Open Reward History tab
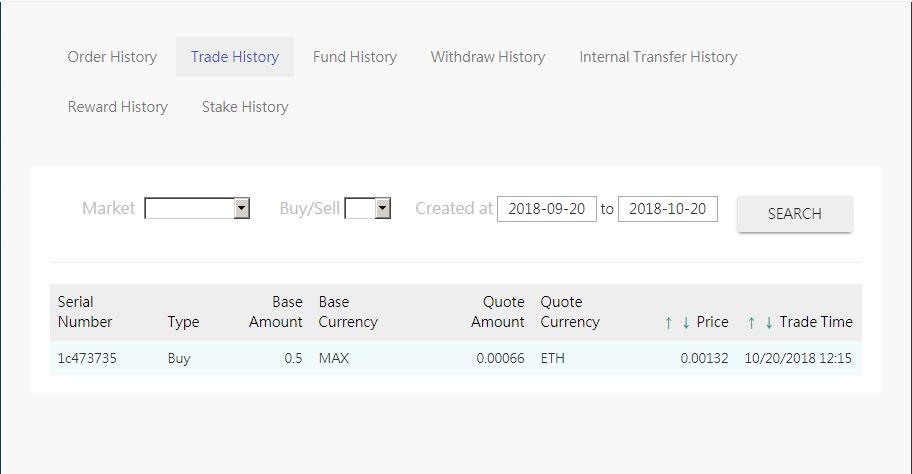Screen dimensions: 912x474 [118, 107]
